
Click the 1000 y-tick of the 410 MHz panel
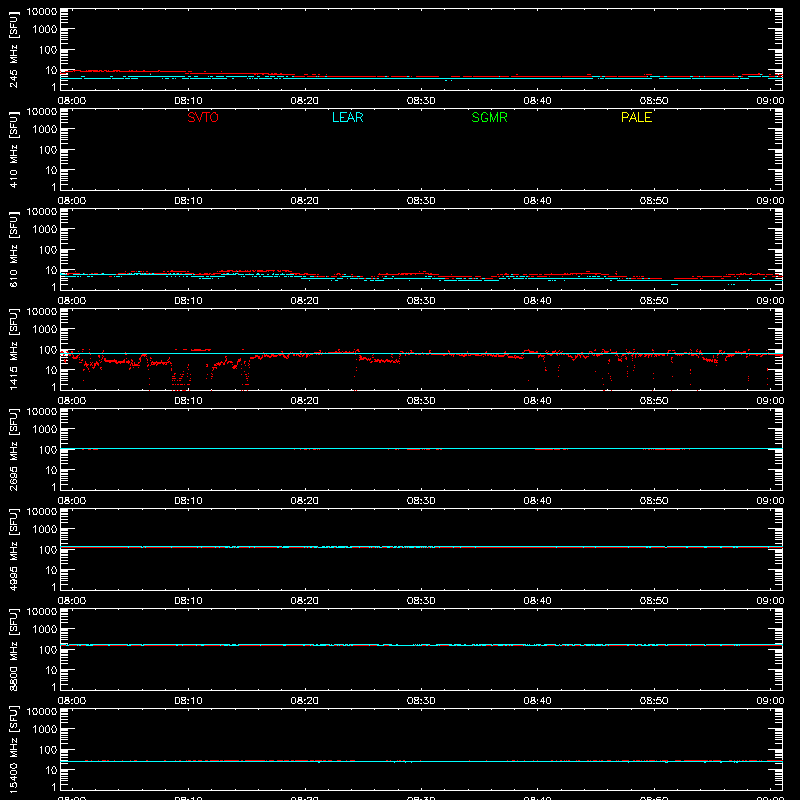point(45,129)
